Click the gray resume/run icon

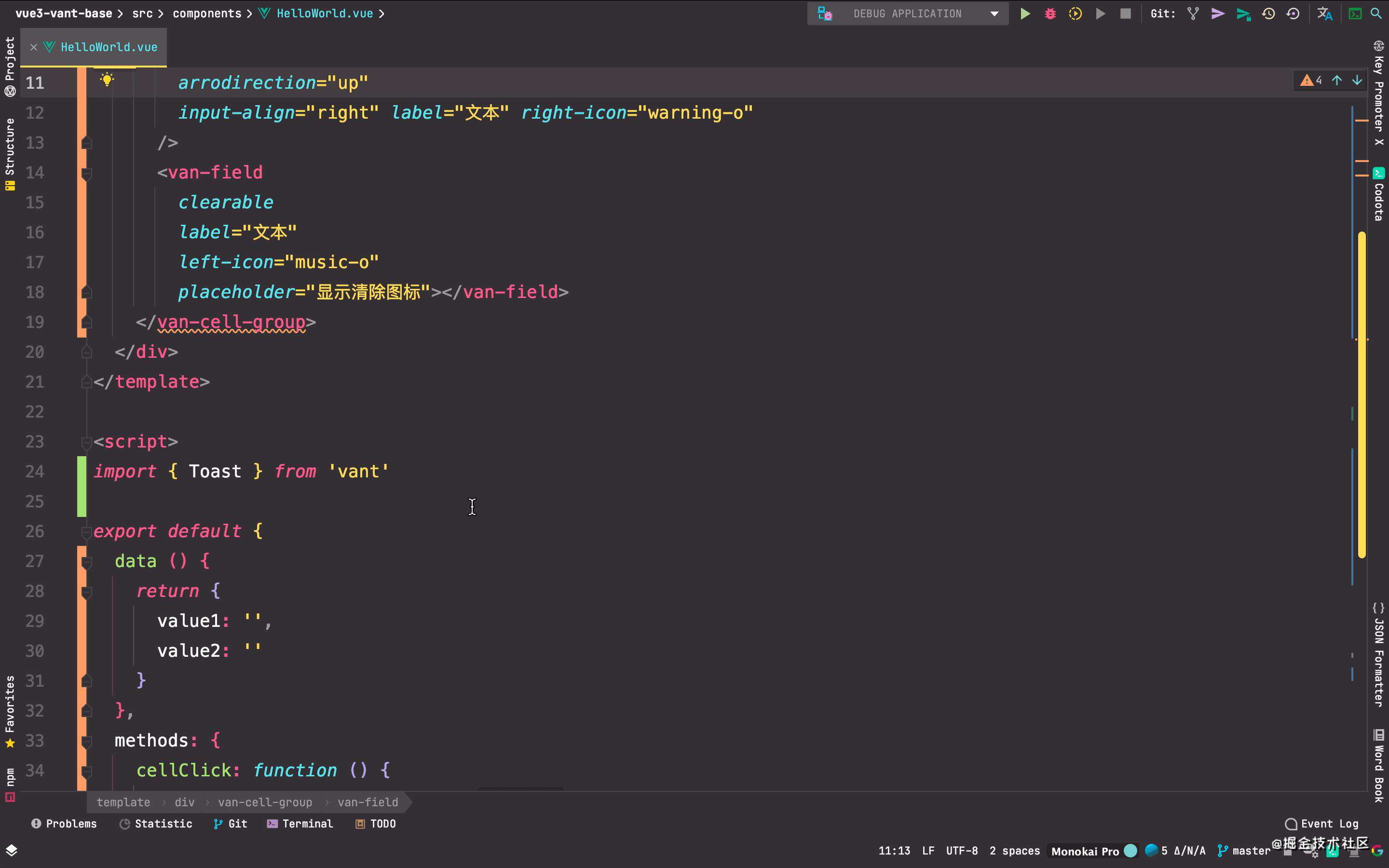(x=1100, y=14)
